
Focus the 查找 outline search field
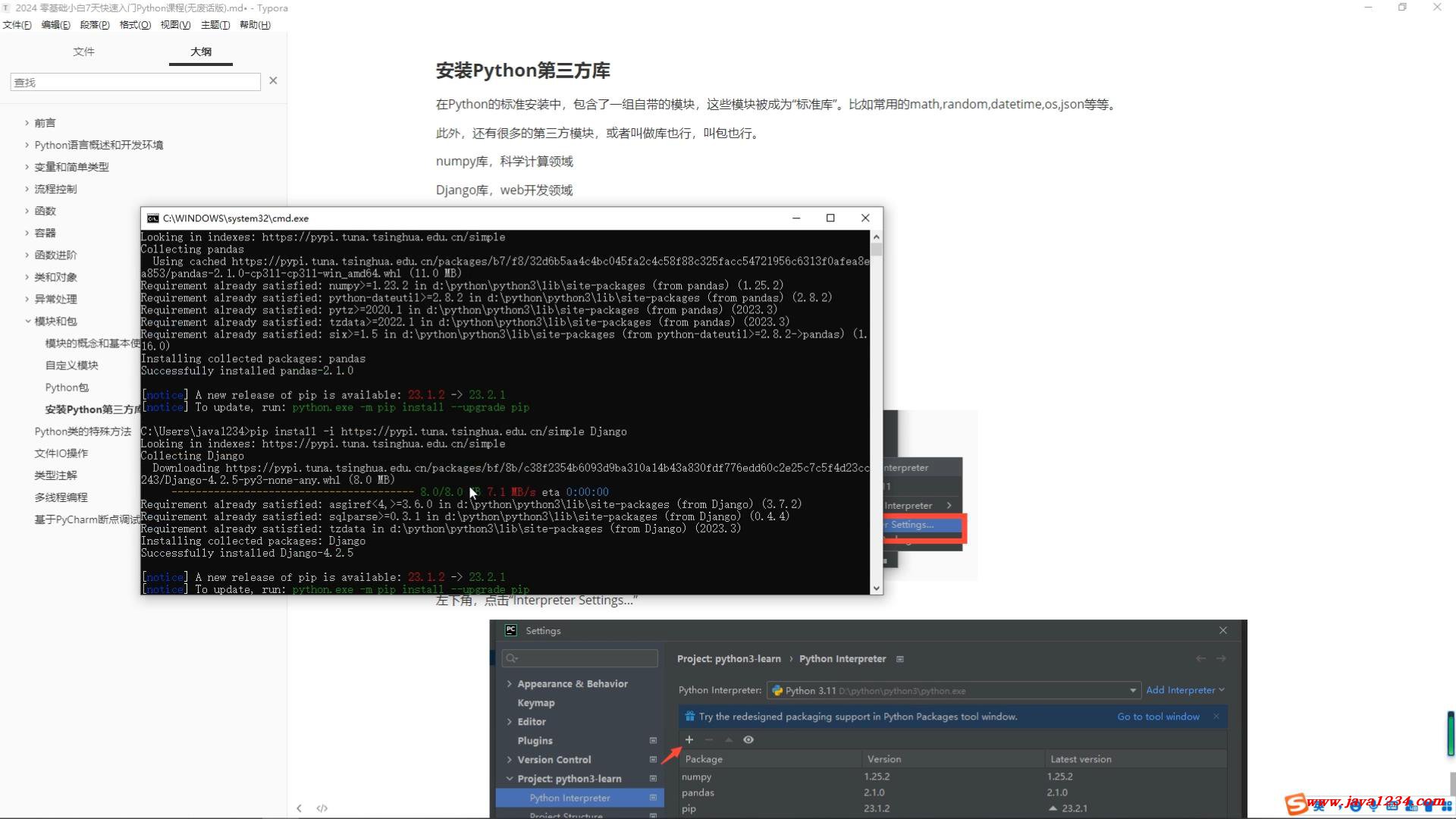pyautogui.click(x=135, y=82)
